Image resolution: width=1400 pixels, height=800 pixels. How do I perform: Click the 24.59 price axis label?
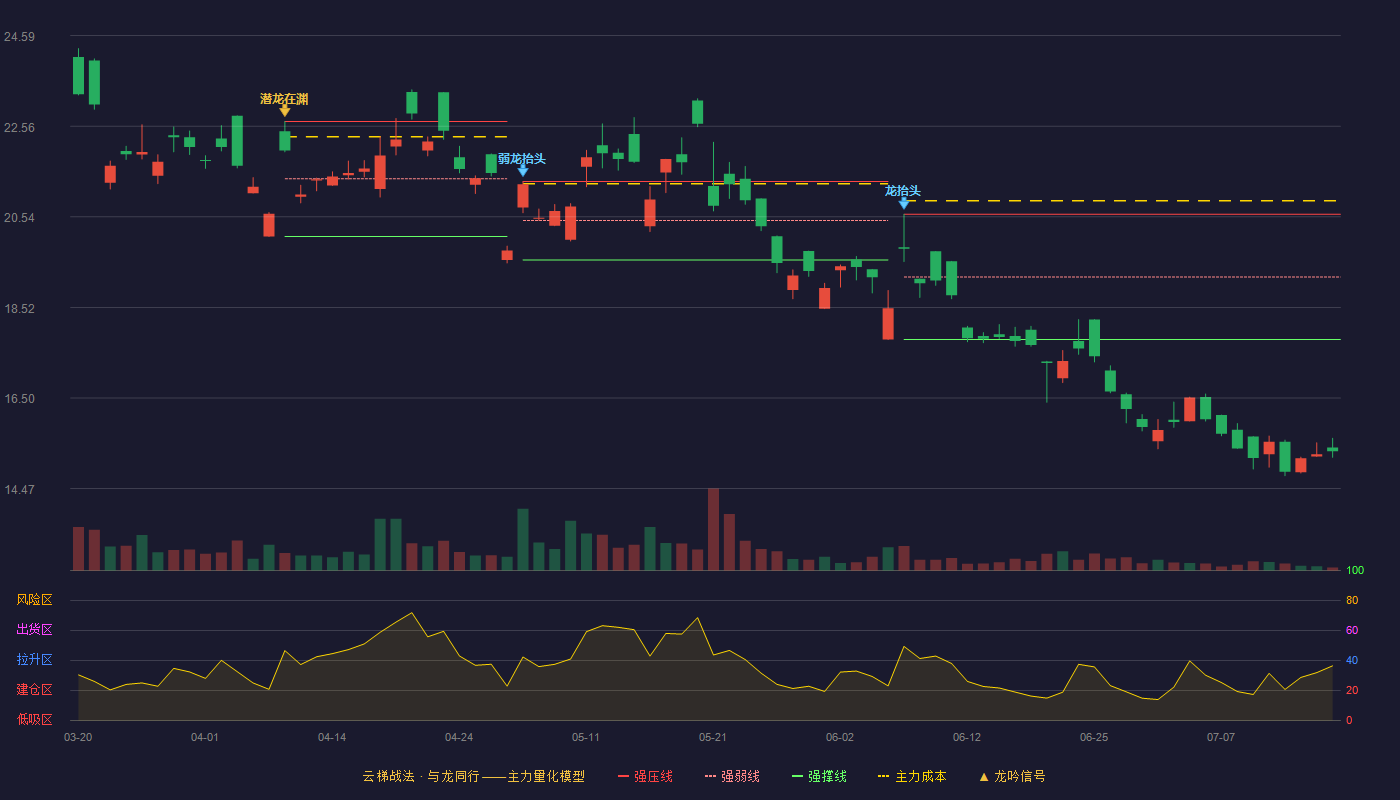(19, 37)
